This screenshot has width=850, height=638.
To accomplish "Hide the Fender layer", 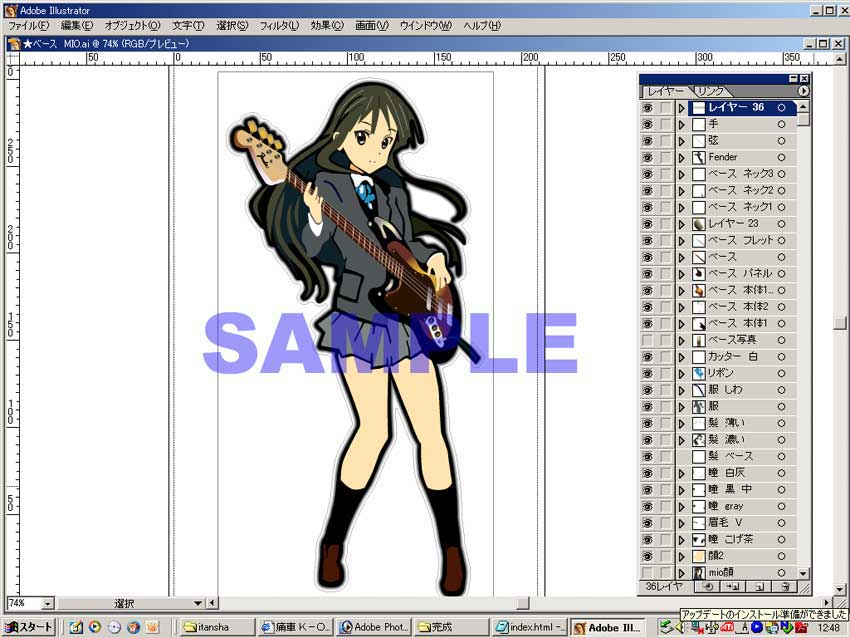I will pyautogui.click(x=647, y=157).
